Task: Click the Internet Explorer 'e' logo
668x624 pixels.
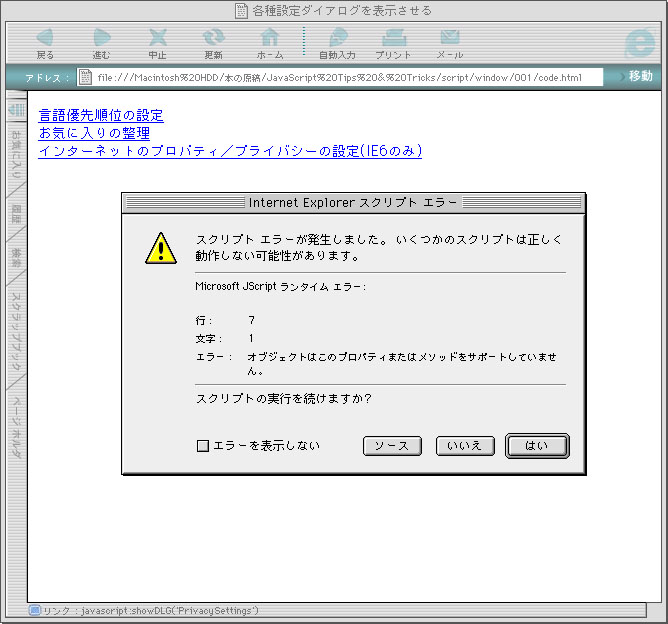Action: click(x=640, y=43)
